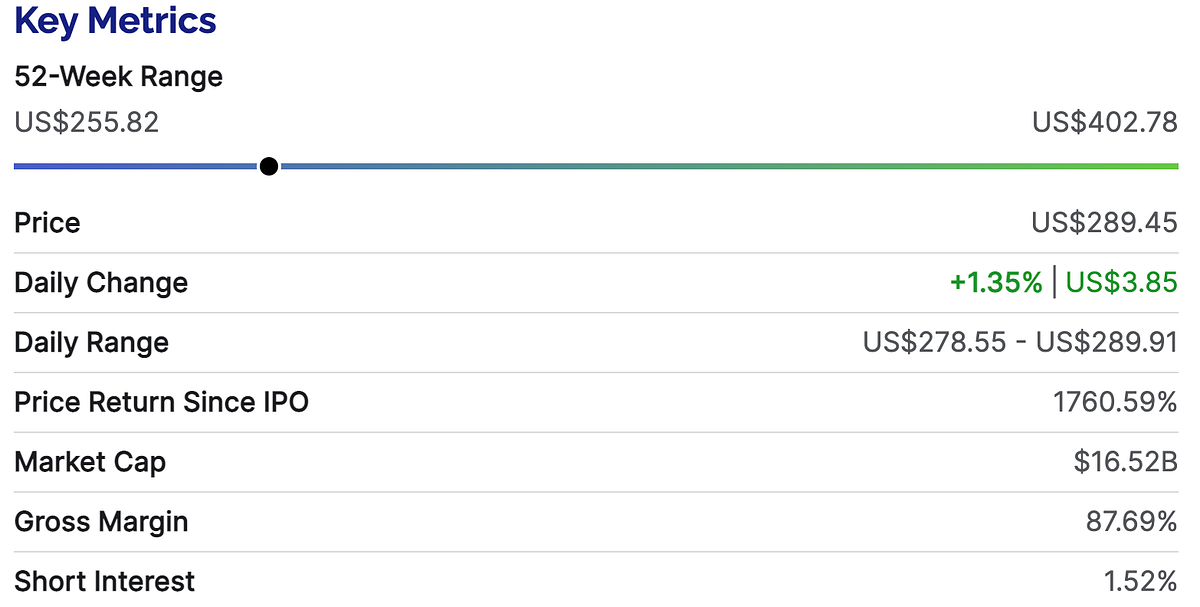Click the Gross Margin label
The image size is (1200, 607).
[x=101, y=522]
